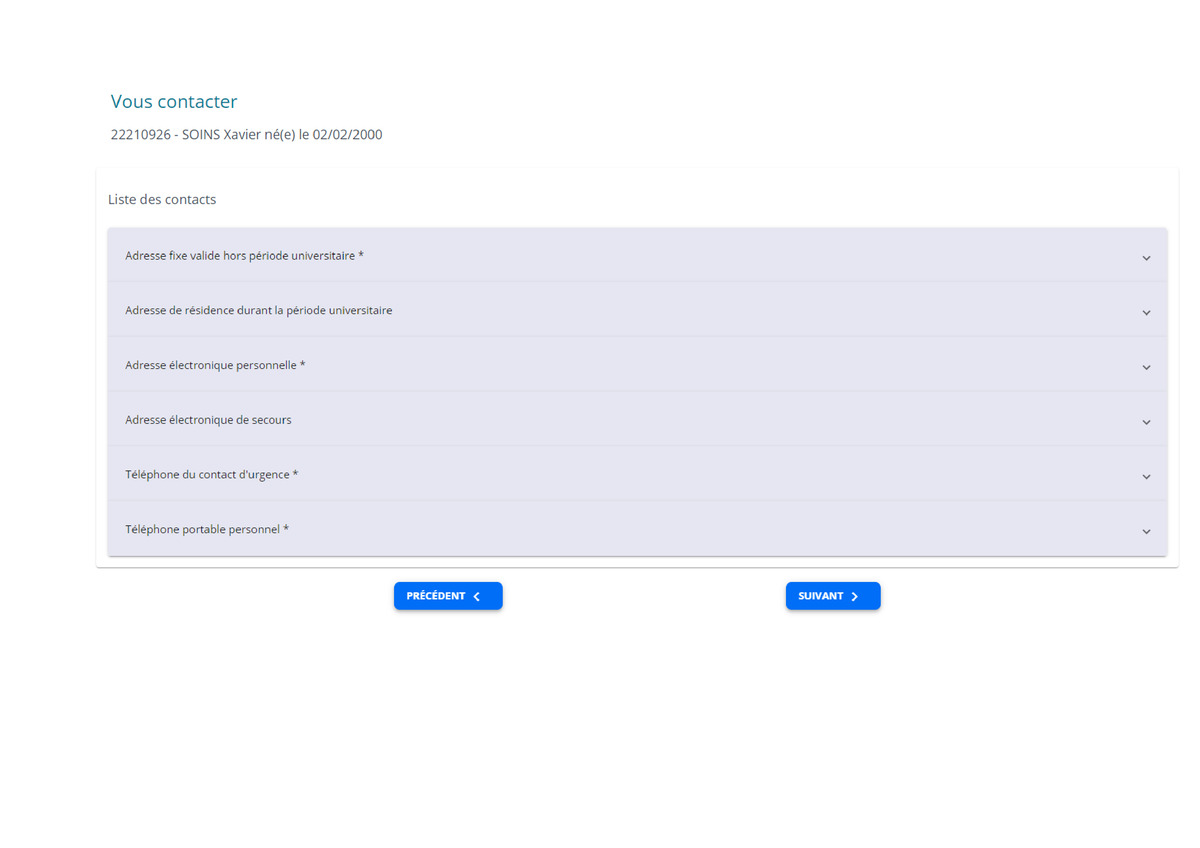Click the PRÉCÉDENT button

448,596
